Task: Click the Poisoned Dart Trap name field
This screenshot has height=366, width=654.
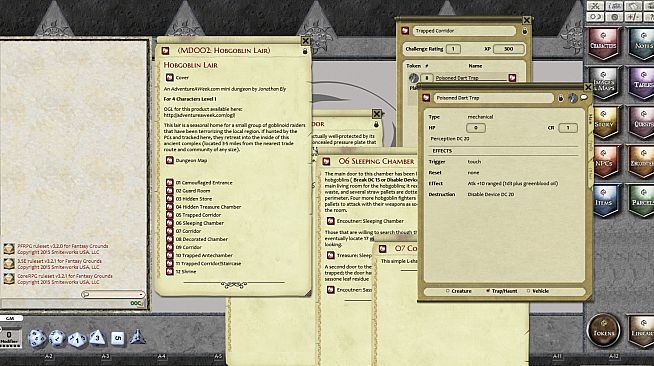Action: coord(493,98)
